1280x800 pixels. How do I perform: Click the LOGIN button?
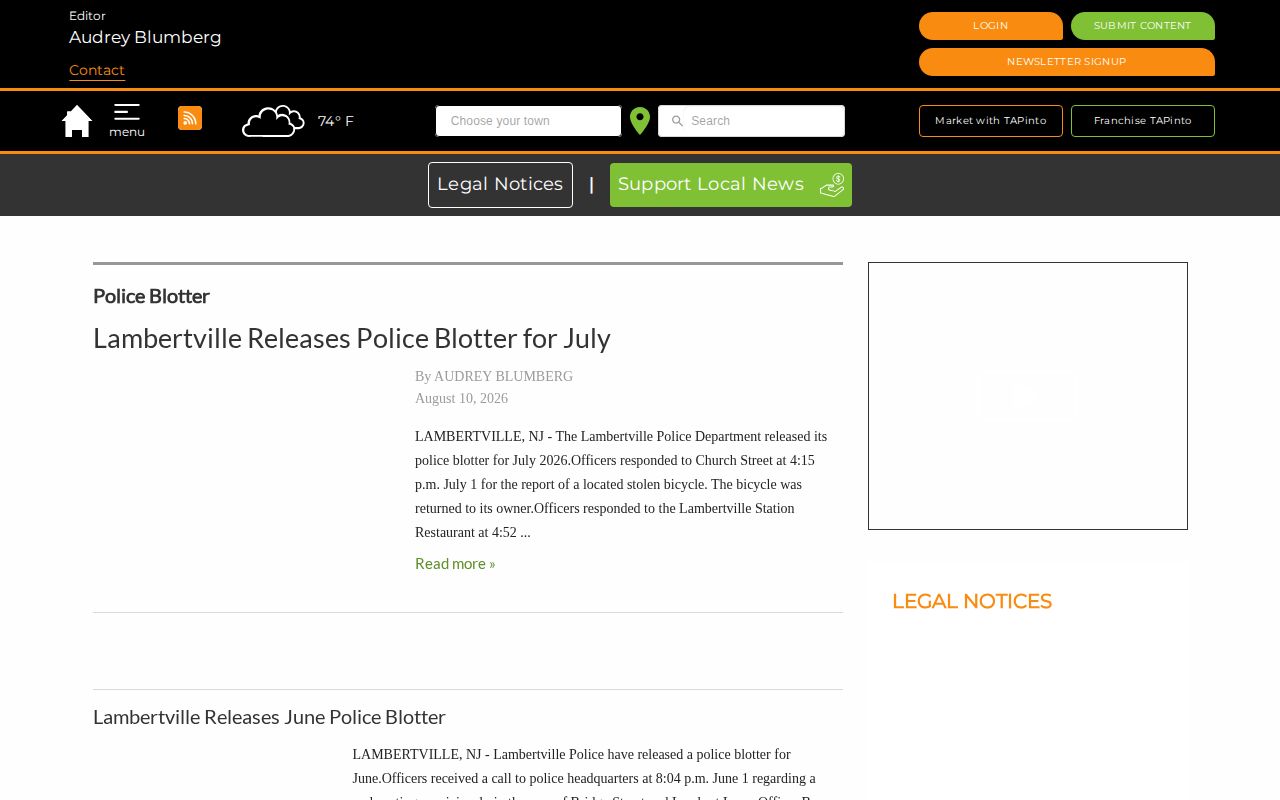click(991, 26)
